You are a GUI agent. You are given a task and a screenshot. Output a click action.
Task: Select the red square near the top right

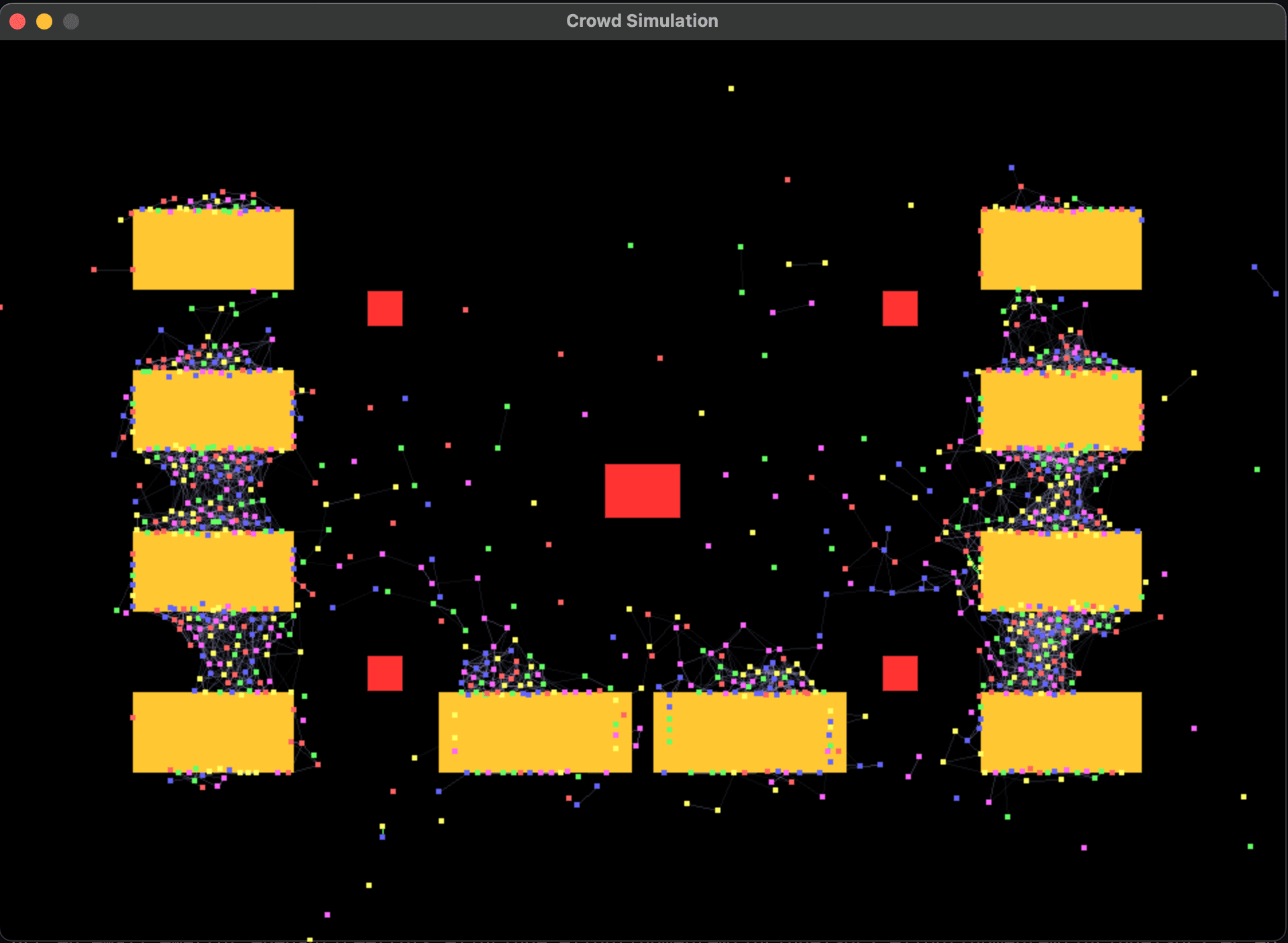click(899, 309)
